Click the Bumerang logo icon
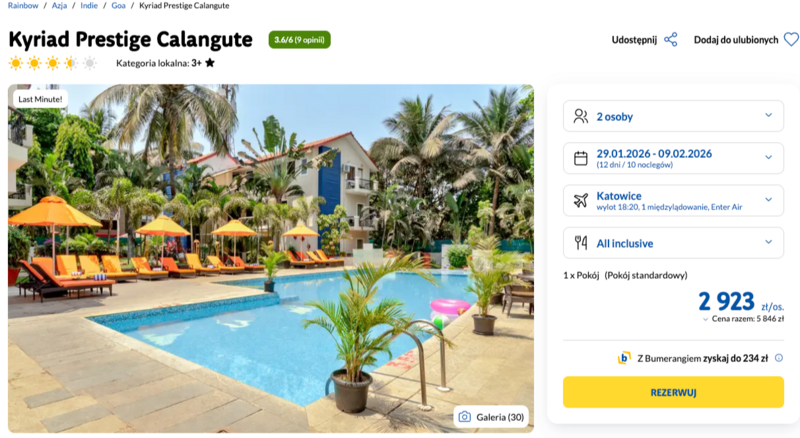 (x=624, y=358)
